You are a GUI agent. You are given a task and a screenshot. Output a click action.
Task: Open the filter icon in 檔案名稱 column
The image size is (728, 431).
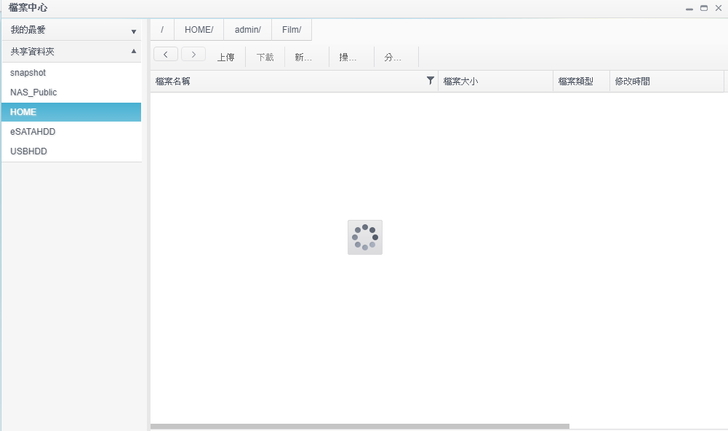pos(430,81)
